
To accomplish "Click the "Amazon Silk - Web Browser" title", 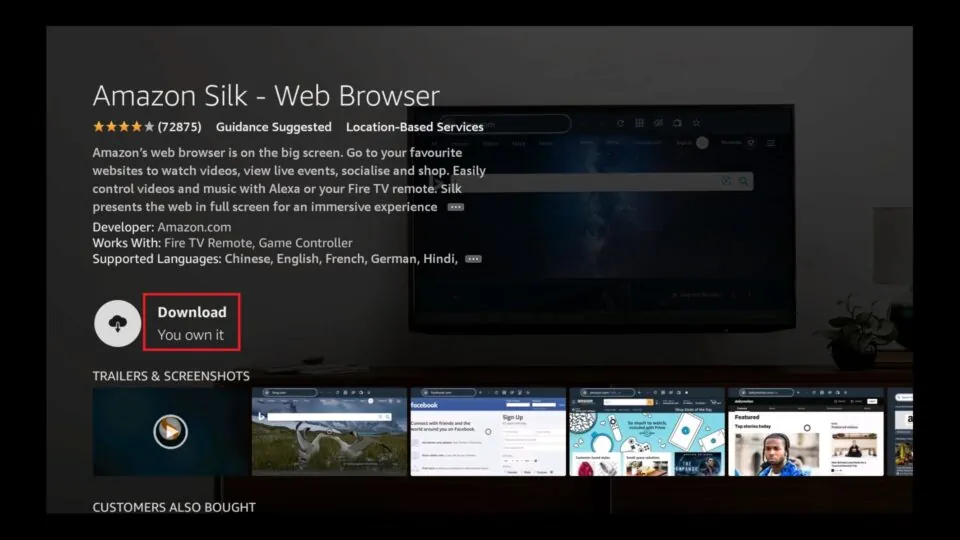I will (266, 96).
